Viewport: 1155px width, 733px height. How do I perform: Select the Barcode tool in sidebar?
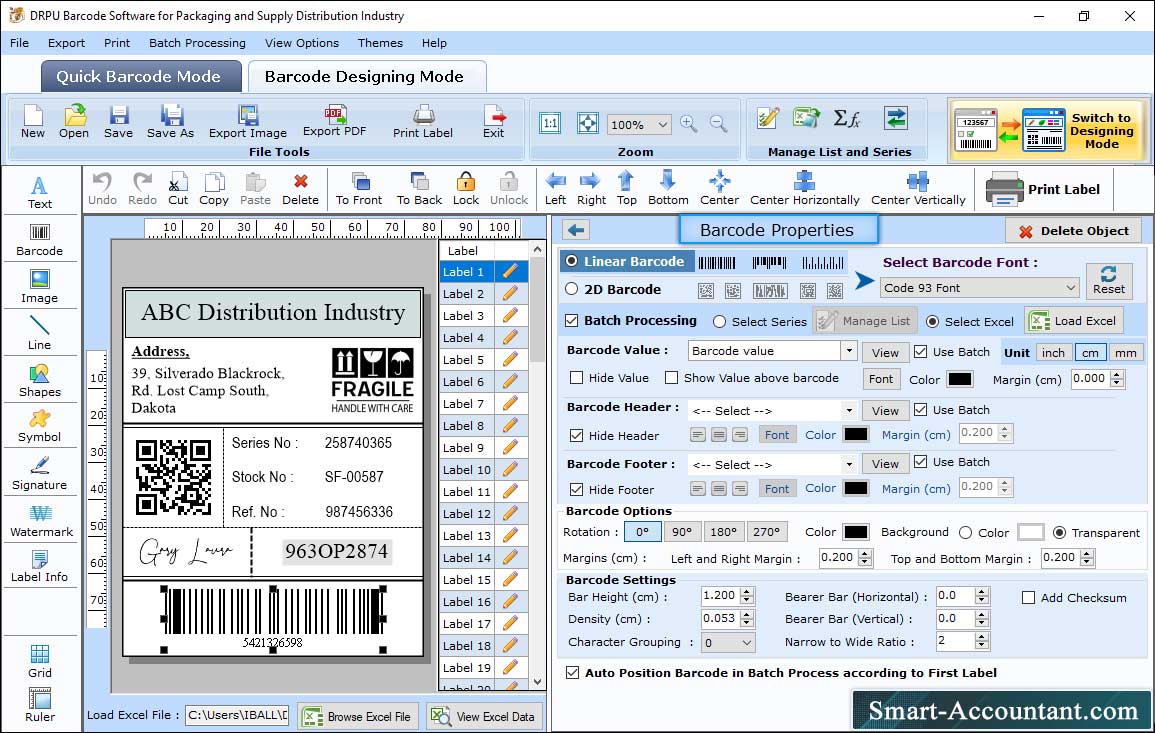pos(40,239)
